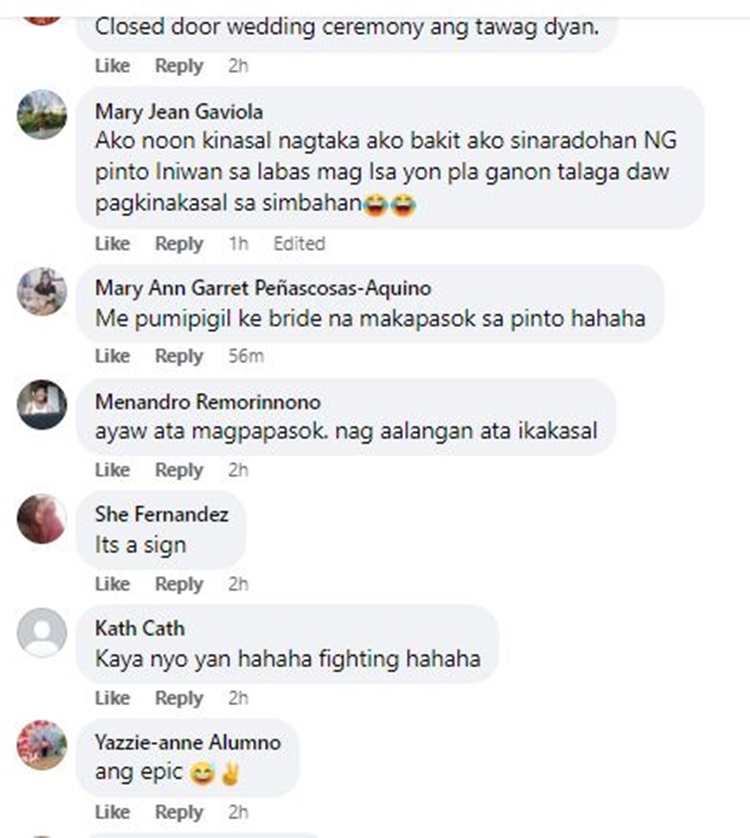
Task: Open Mary Ann Garret Peñascosas-Aquino's avatar
Action: tap(42, 291)
